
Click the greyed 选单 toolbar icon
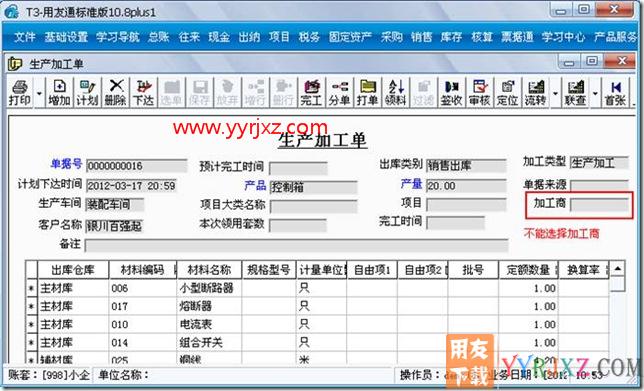point(172,93)
